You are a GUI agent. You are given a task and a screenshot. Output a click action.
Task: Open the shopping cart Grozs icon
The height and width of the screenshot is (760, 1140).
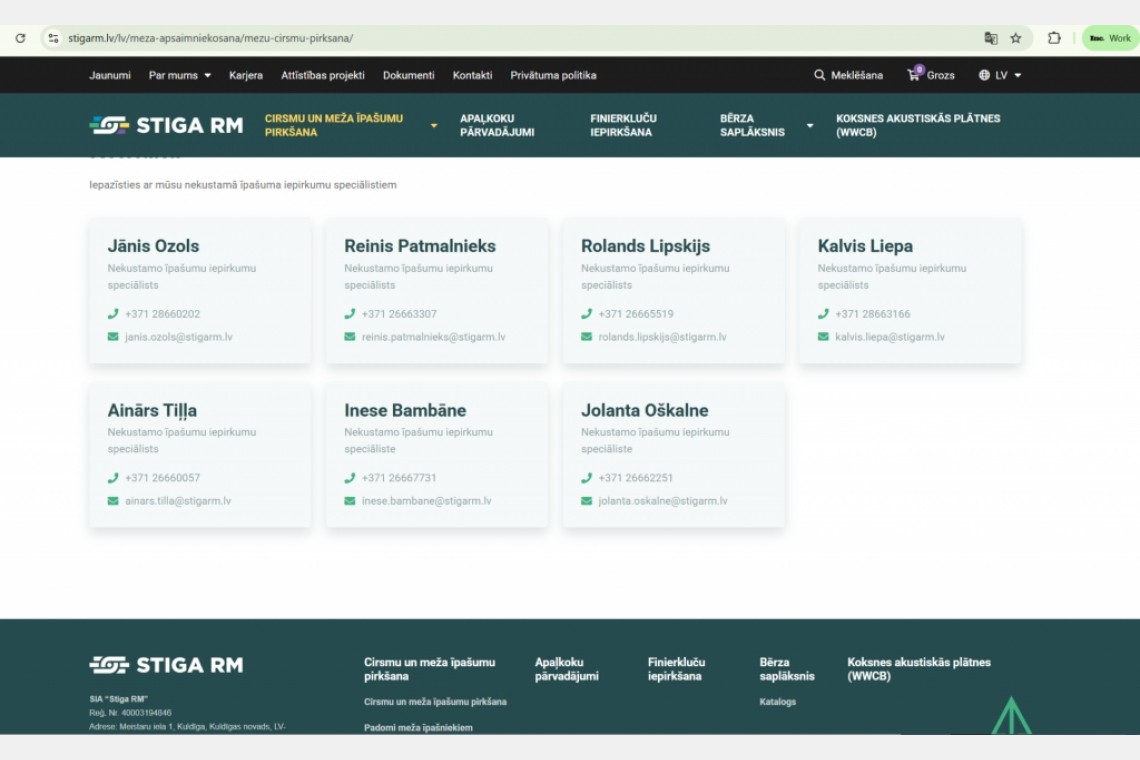coord(914,75)
